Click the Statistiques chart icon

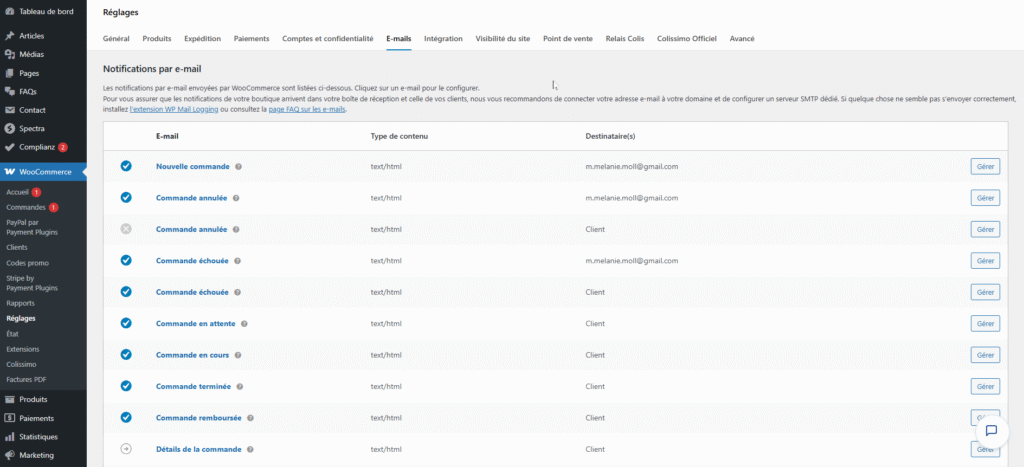coord(10,437)
